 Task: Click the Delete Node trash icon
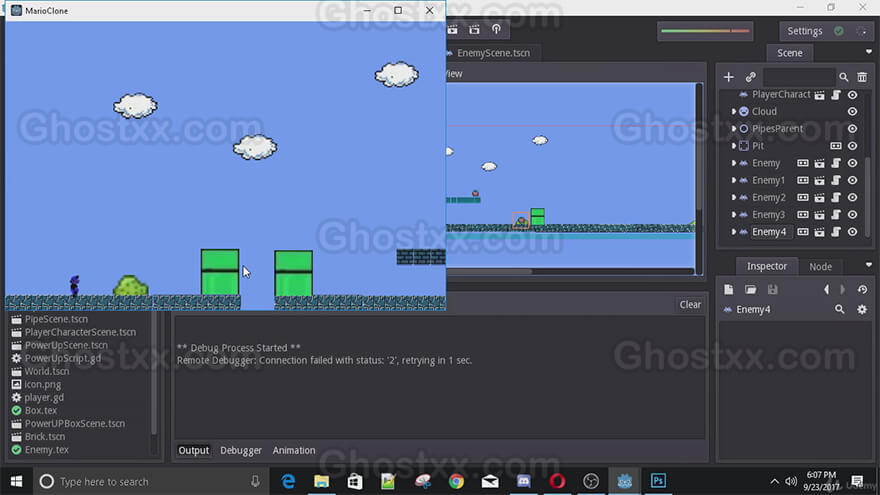862,77
